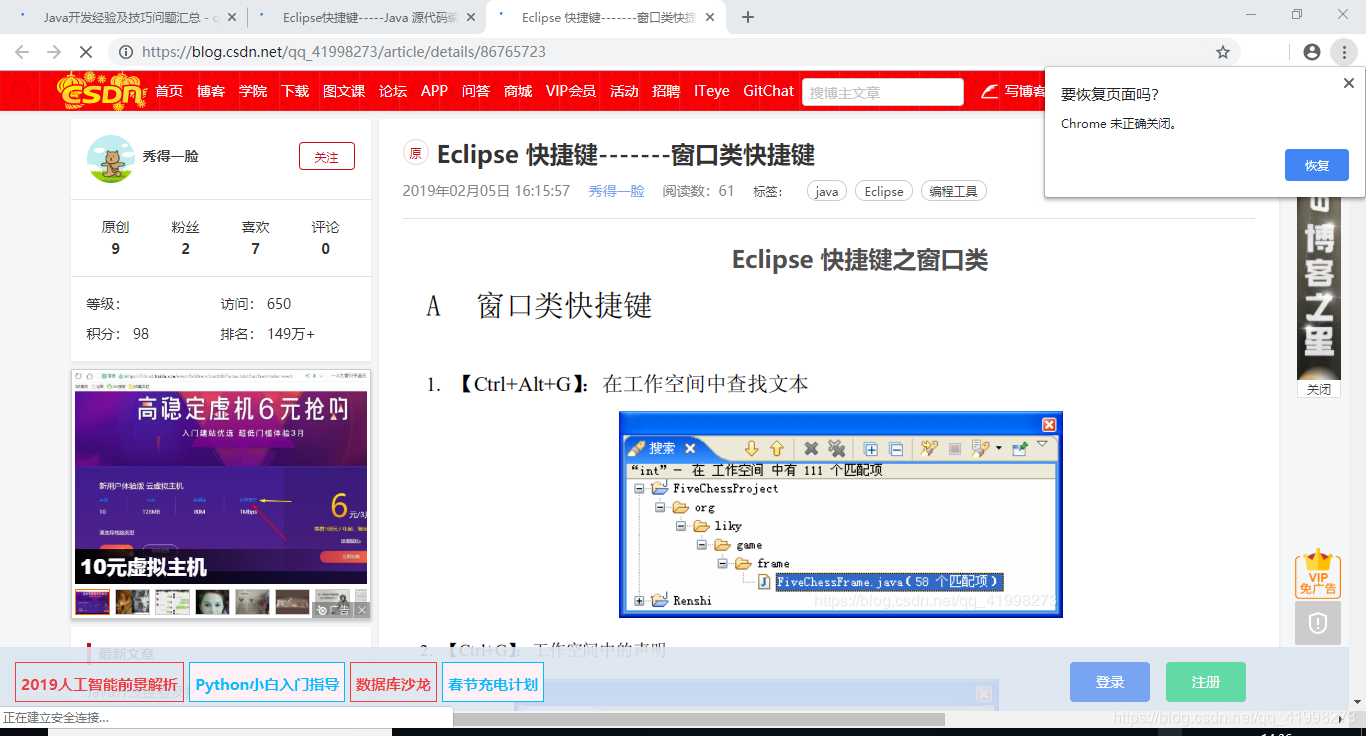Open the 春节充电计划 link

[493, 684]
